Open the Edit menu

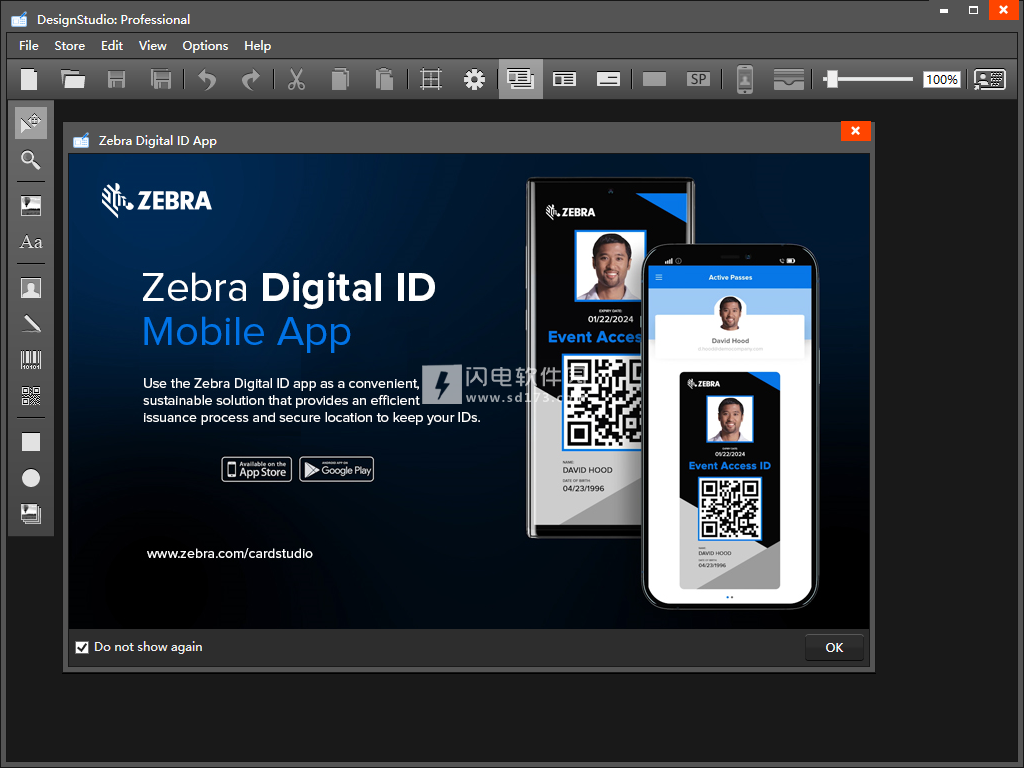(x=112, y=46)
